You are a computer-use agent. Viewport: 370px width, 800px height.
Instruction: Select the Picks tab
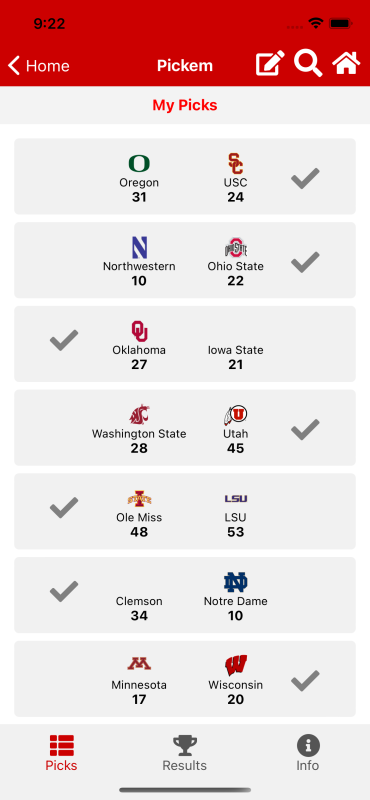61,753
